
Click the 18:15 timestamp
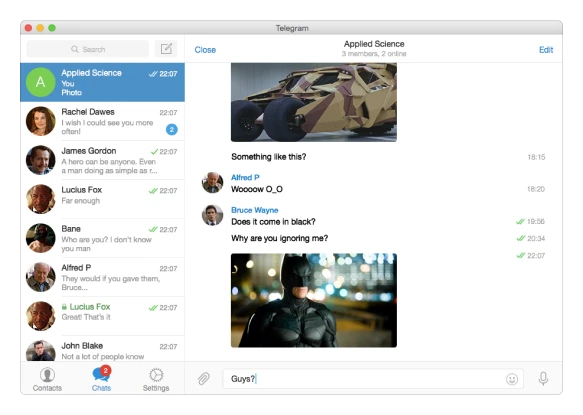coord(536,157)
